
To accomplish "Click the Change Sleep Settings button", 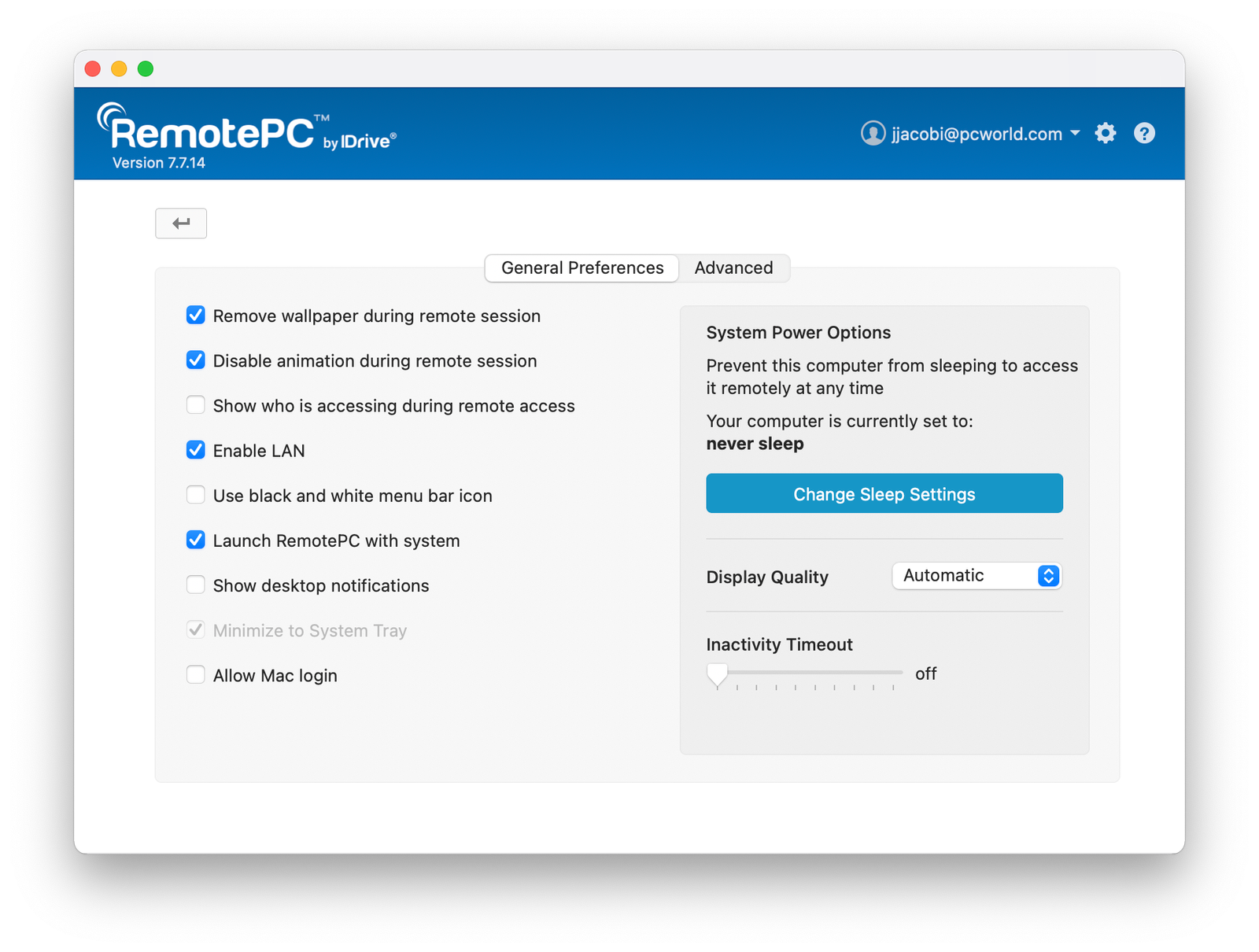I will coord(884,493).
